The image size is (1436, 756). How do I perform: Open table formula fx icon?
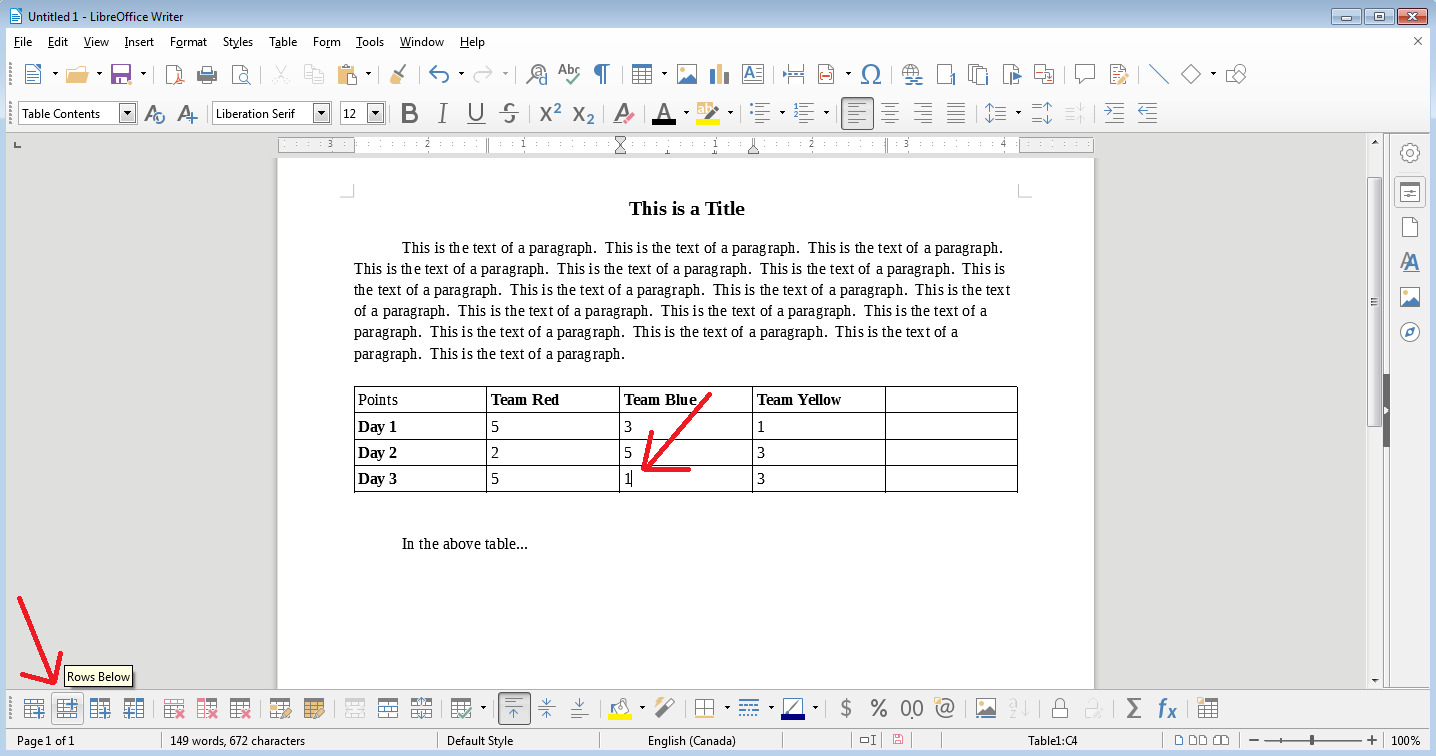1166,709
